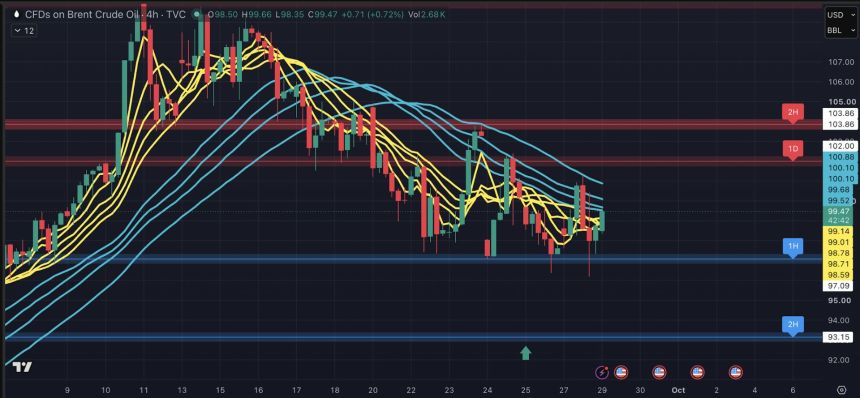Click the 16 date on time axis
Screen dimensions: 860x398
(258, 390)
